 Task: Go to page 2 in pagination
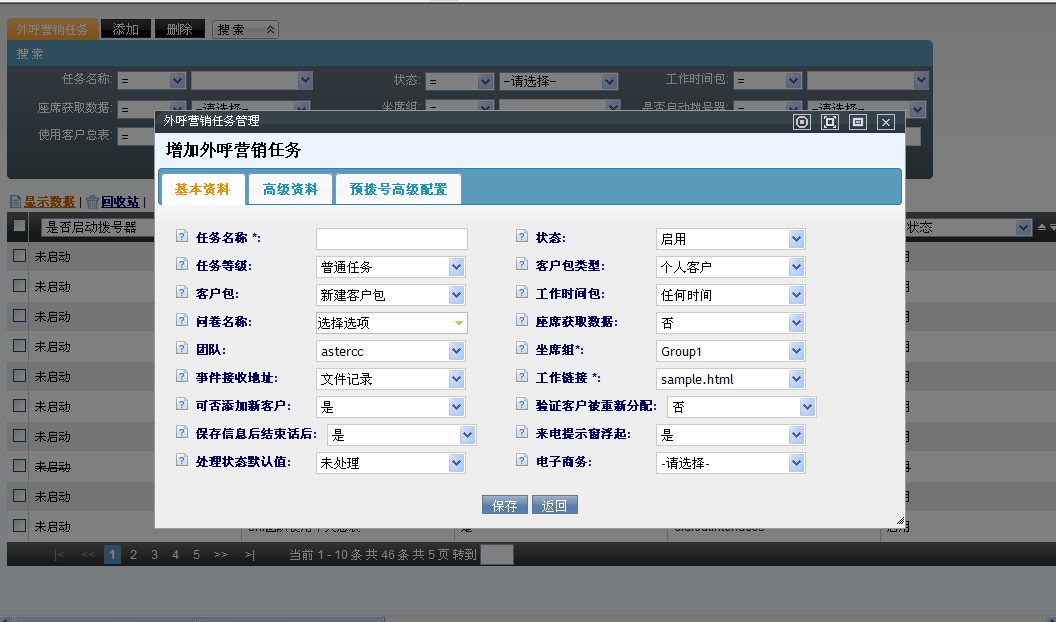[x=133, y=554]
